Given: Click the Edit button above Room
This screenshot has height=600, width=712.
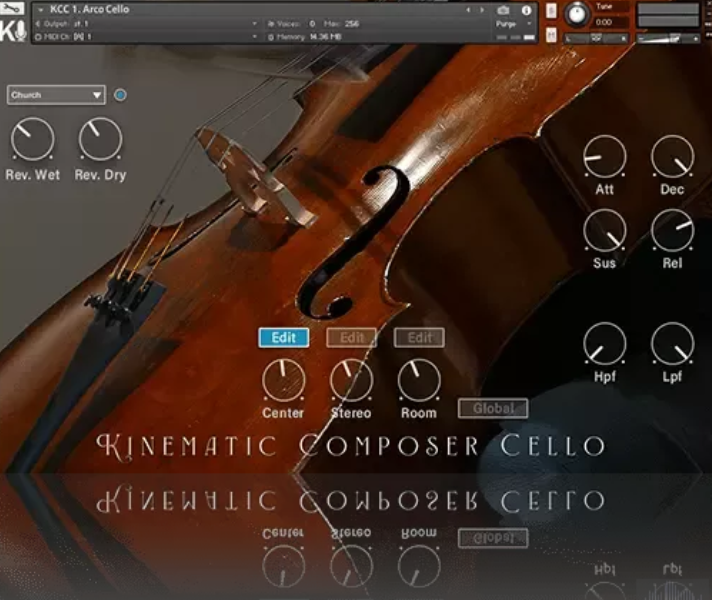Looking at the screenshot, I should (x=419, y=337).
